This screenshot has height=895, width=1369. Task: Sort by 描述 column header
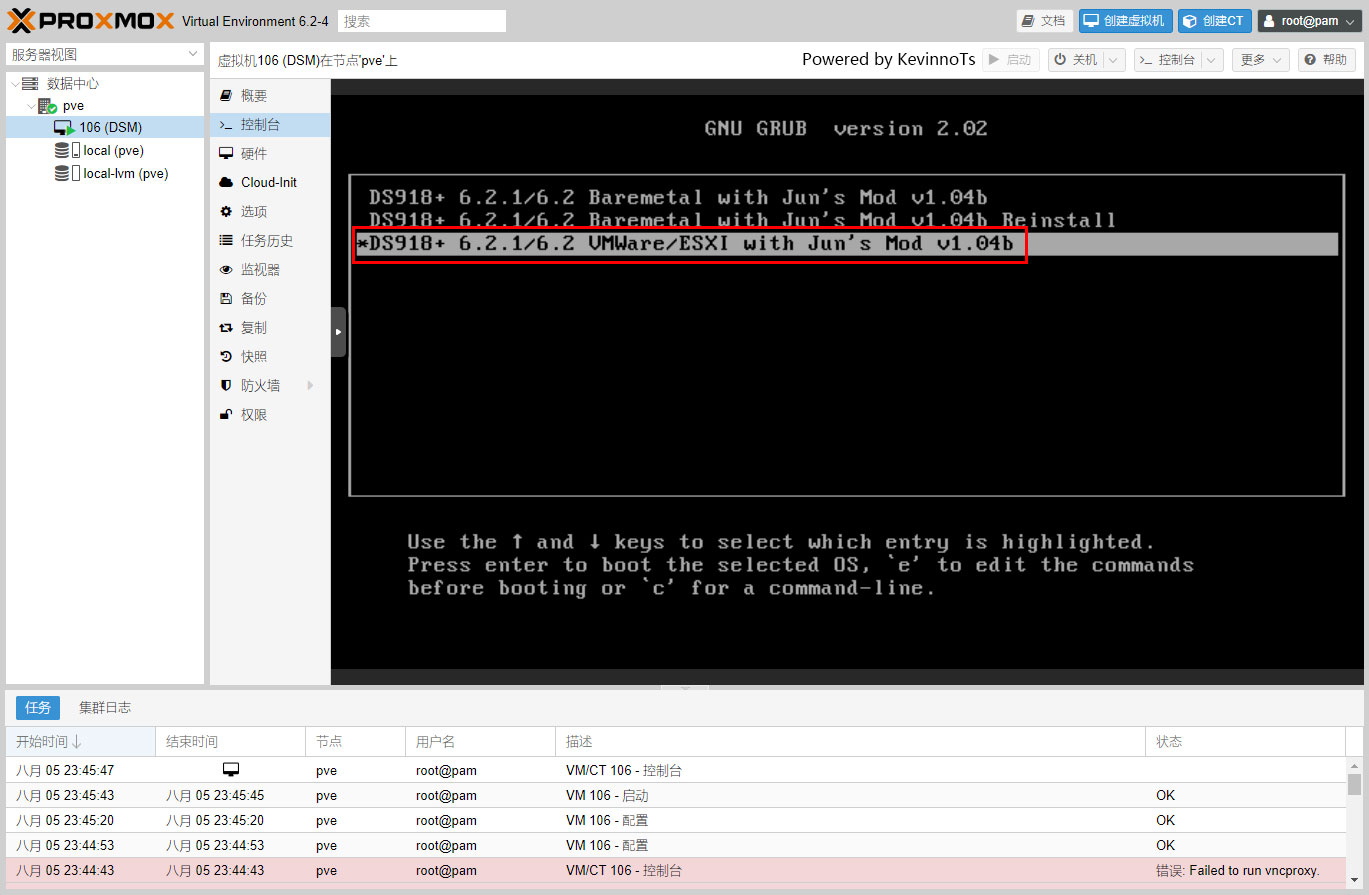pyautogui.click(x=850, y=742)
